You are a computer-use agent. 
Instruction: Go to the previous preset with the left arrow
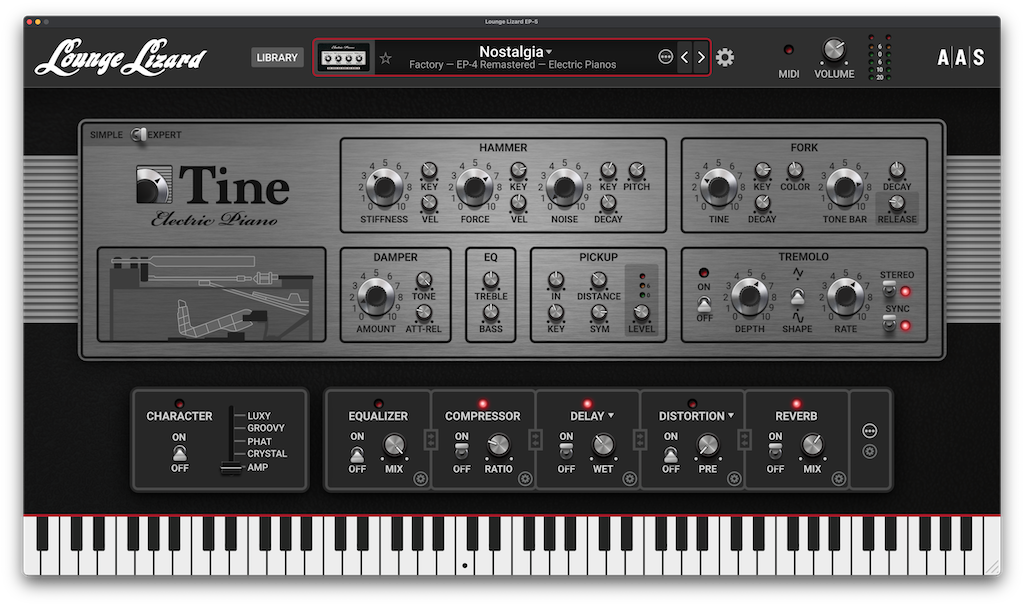click(x=684, y=57)
